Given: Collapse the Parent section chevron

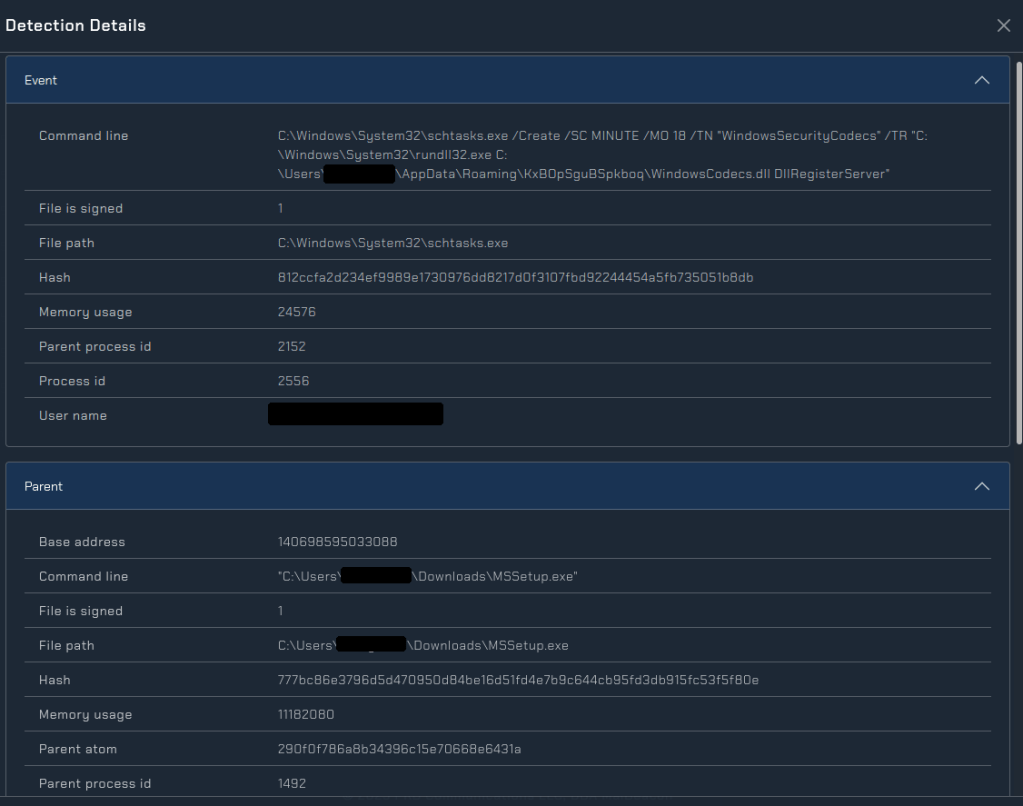Looking at the screenshot, I should point(981,486).
